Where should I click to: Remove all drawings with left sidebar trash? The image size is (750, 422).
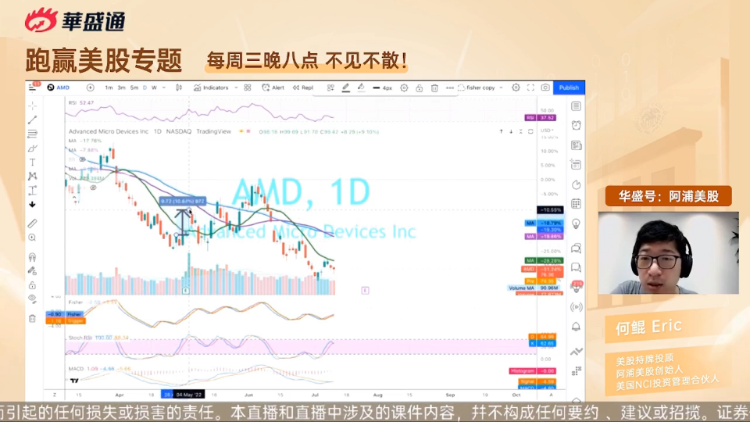pos(33,319)
